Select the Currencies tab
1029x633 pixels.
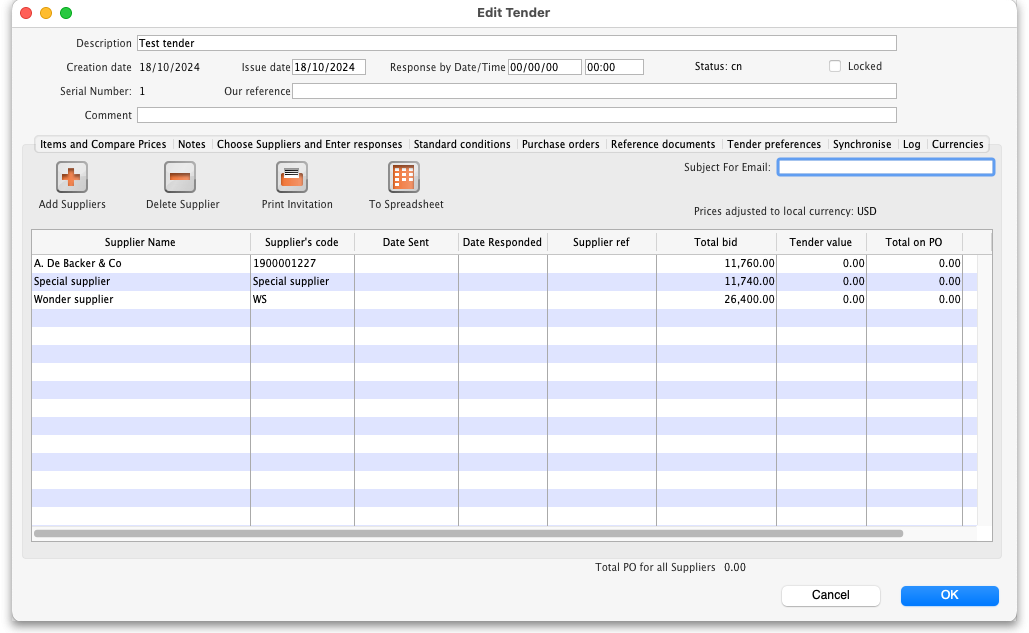pyautogui.click(x=957, y=144)
